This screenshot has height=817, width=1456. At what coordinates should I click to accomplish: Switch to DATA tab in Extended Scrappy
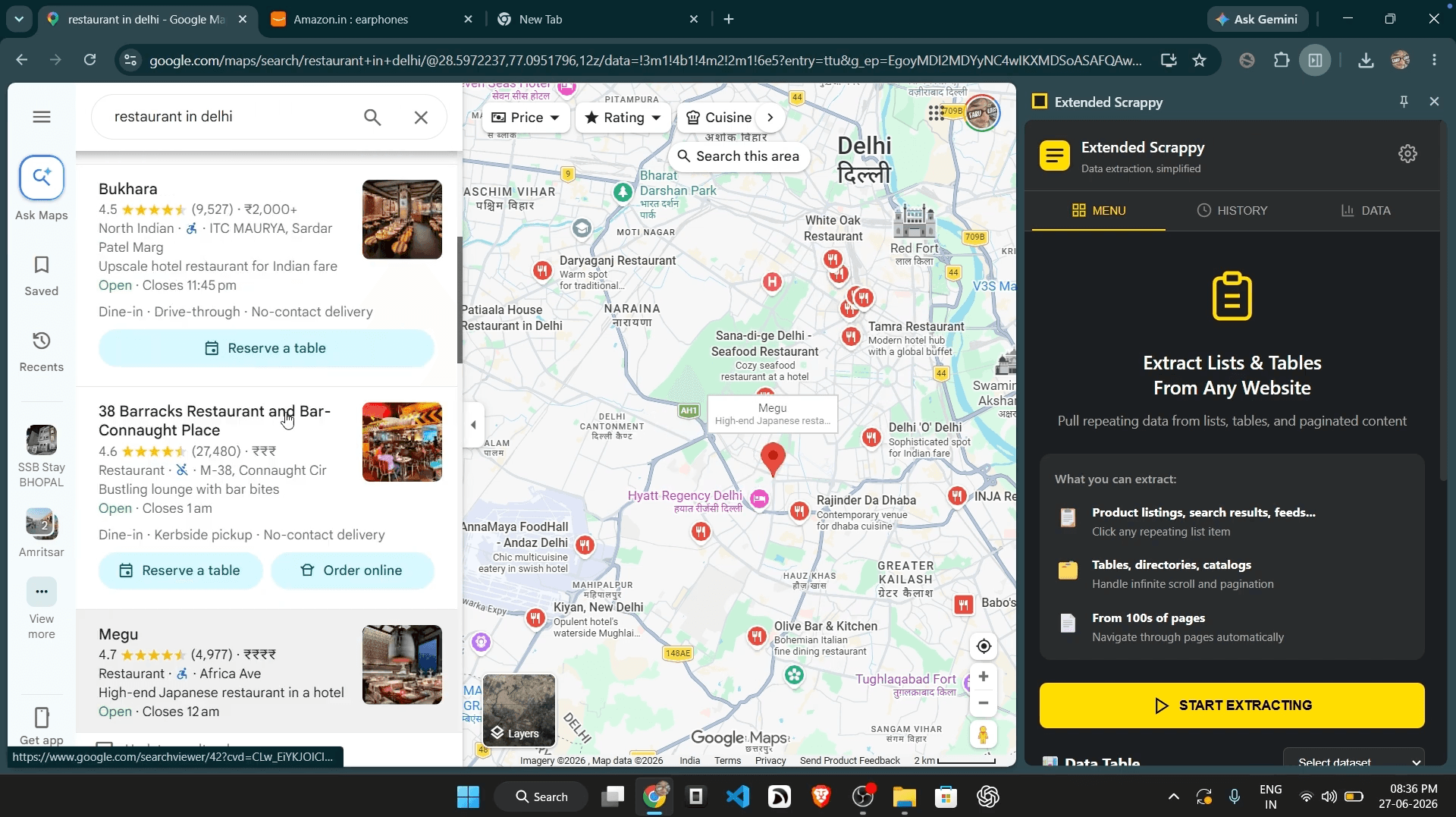click(1366, 211)
